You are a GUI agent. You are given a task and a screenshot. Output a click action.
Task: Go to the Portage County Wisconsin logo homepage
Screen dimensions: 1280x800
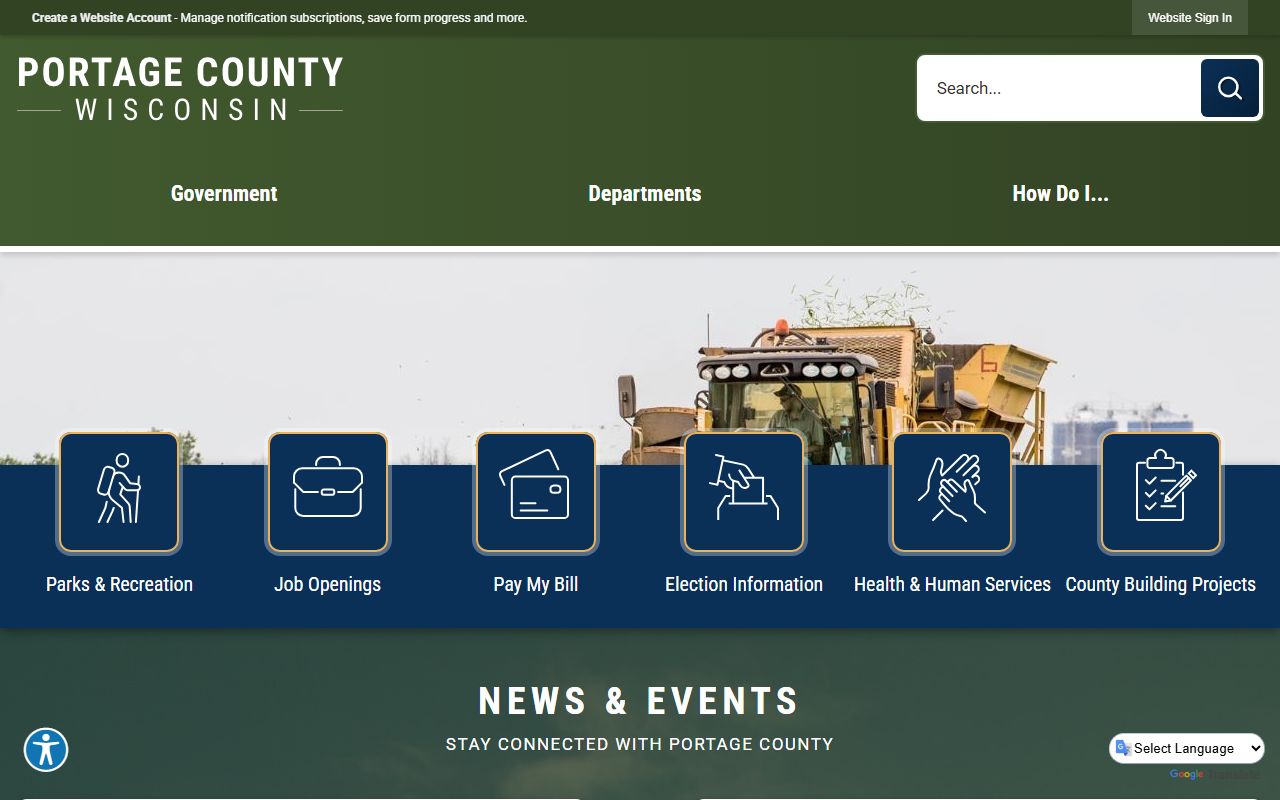180,88
